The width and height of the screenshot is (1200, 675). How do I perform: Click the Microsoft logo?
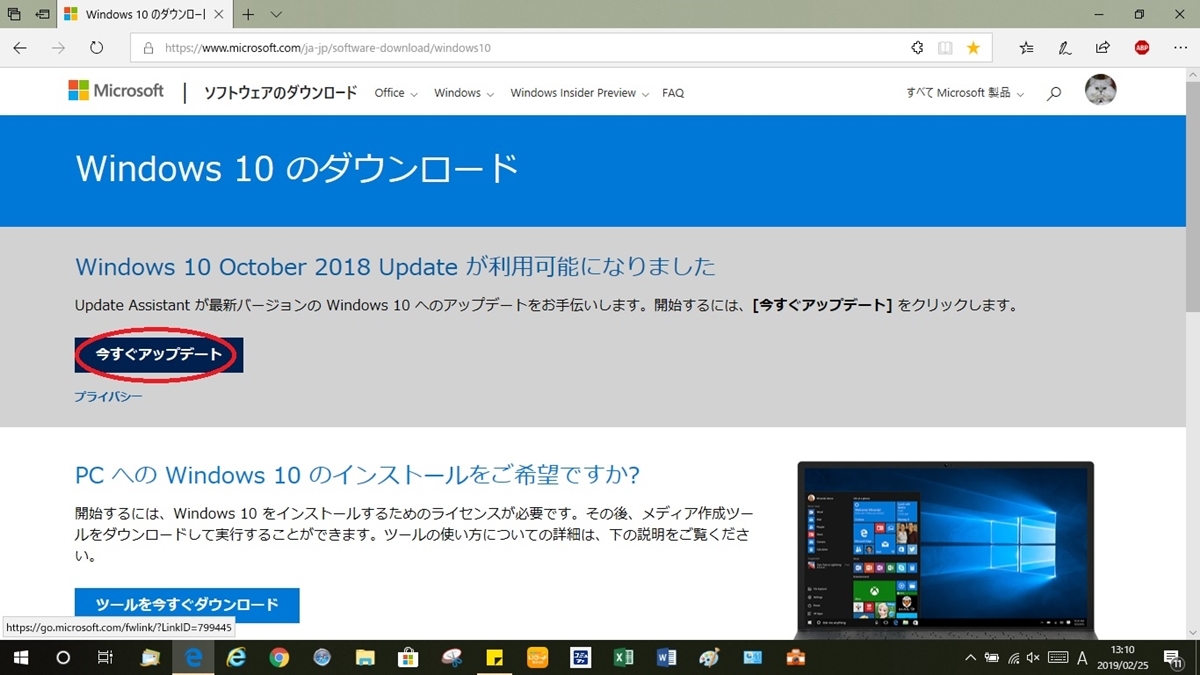pyautogui.click(x=116, y=91)
